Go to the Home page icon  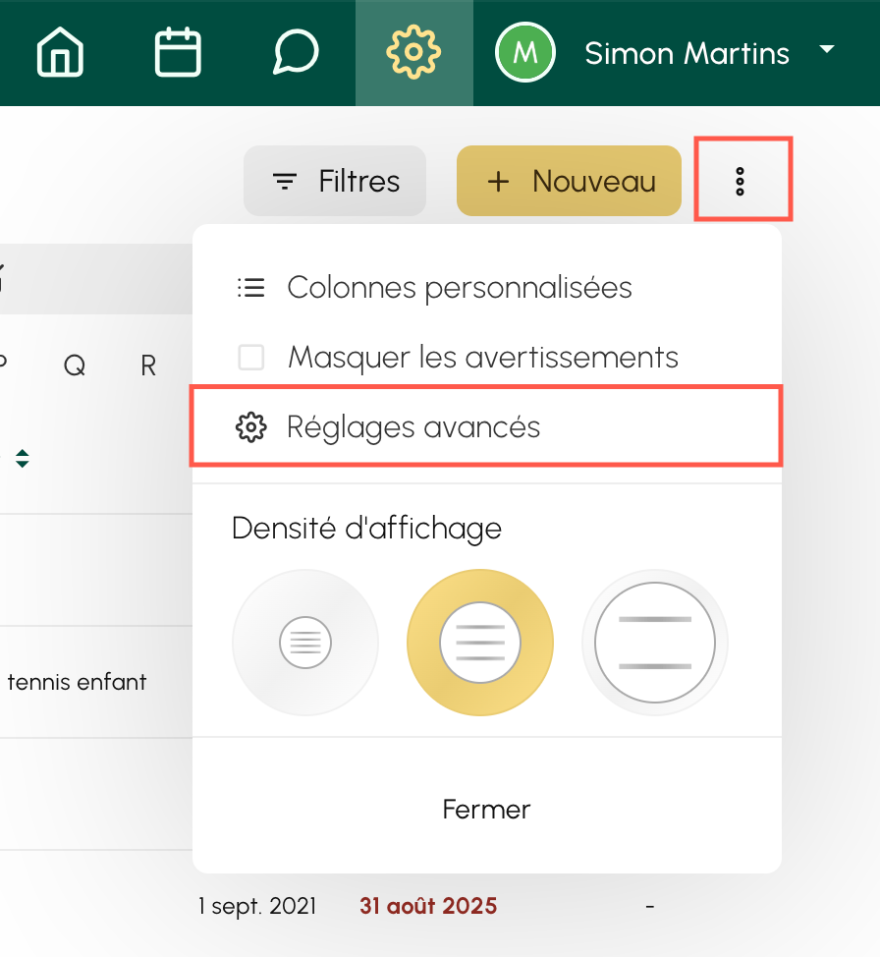[x=60, y=52]
